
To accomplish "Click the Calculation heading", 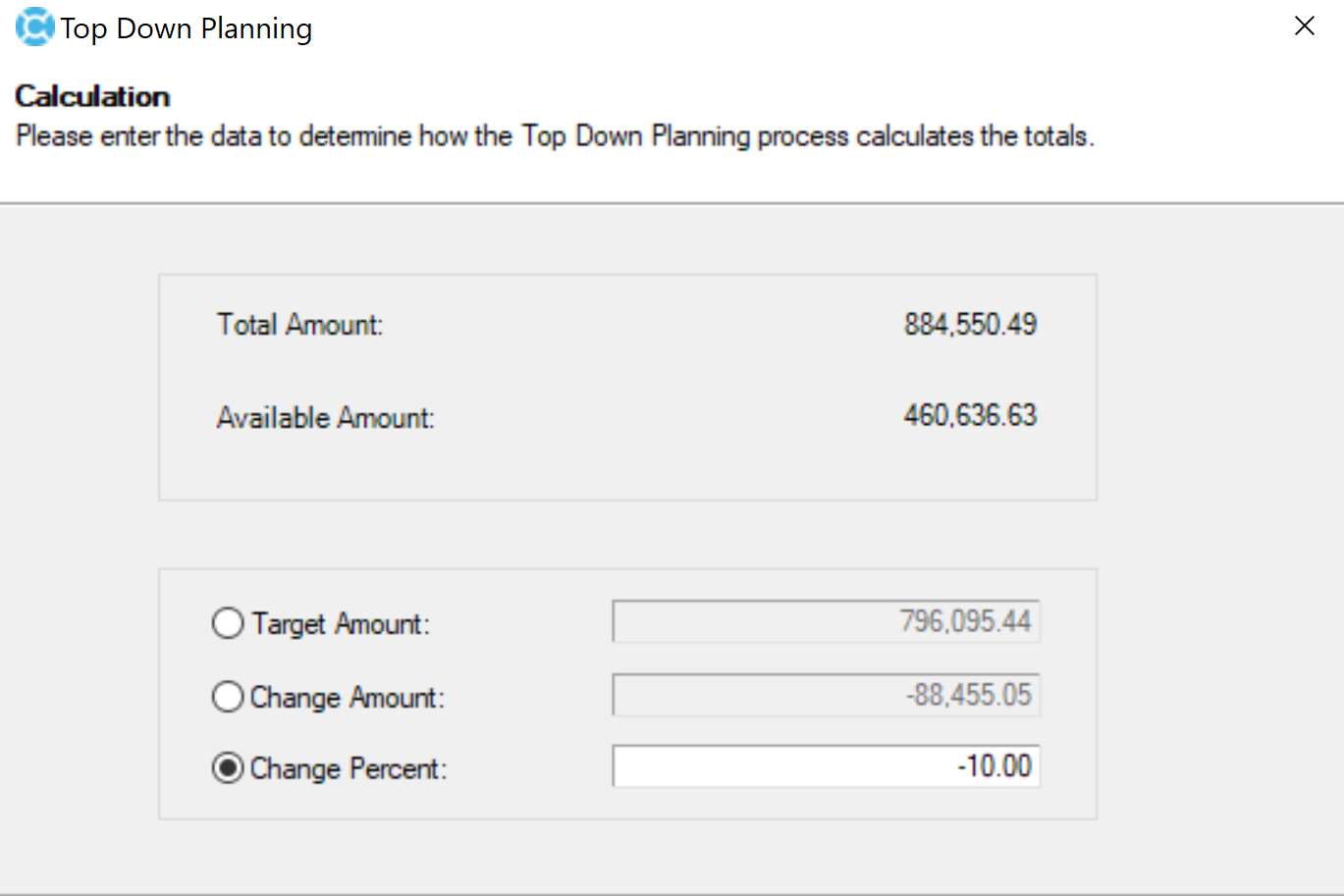I will click(x=93, y=96).
